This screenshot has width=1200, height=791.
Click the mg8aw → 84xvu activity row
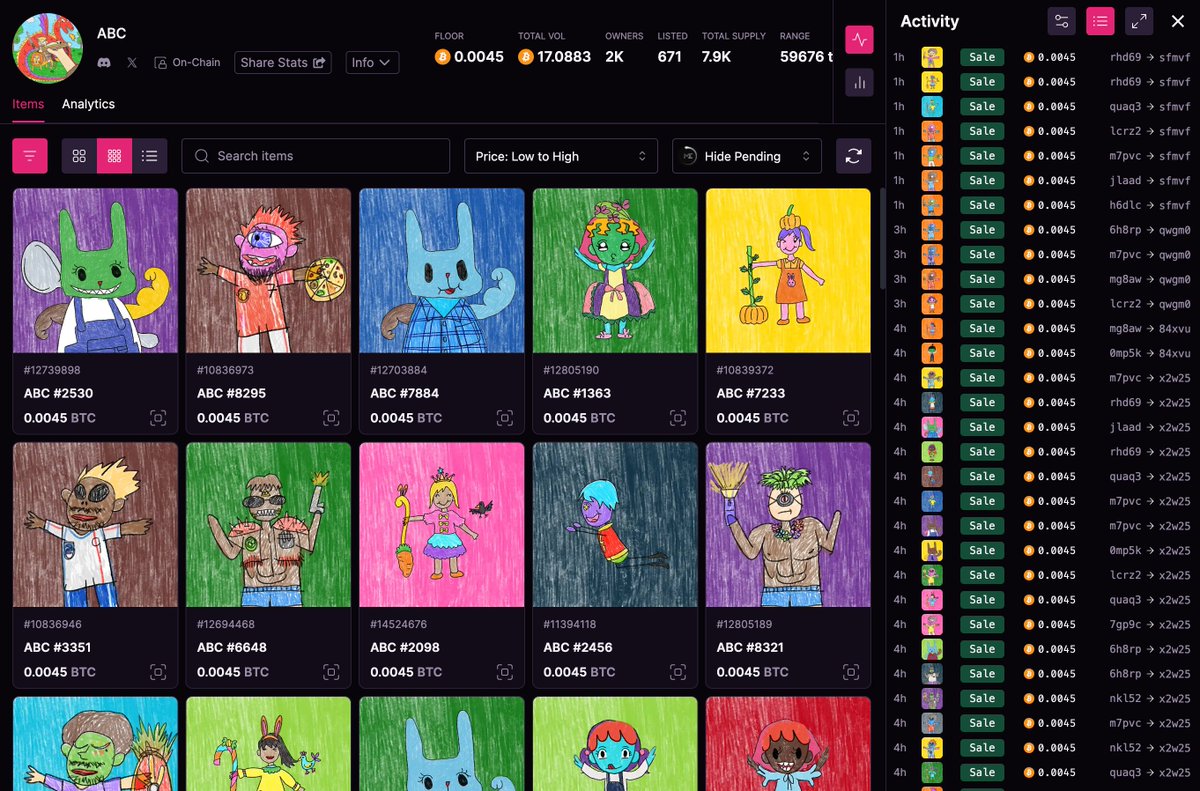coord(1042,328)
